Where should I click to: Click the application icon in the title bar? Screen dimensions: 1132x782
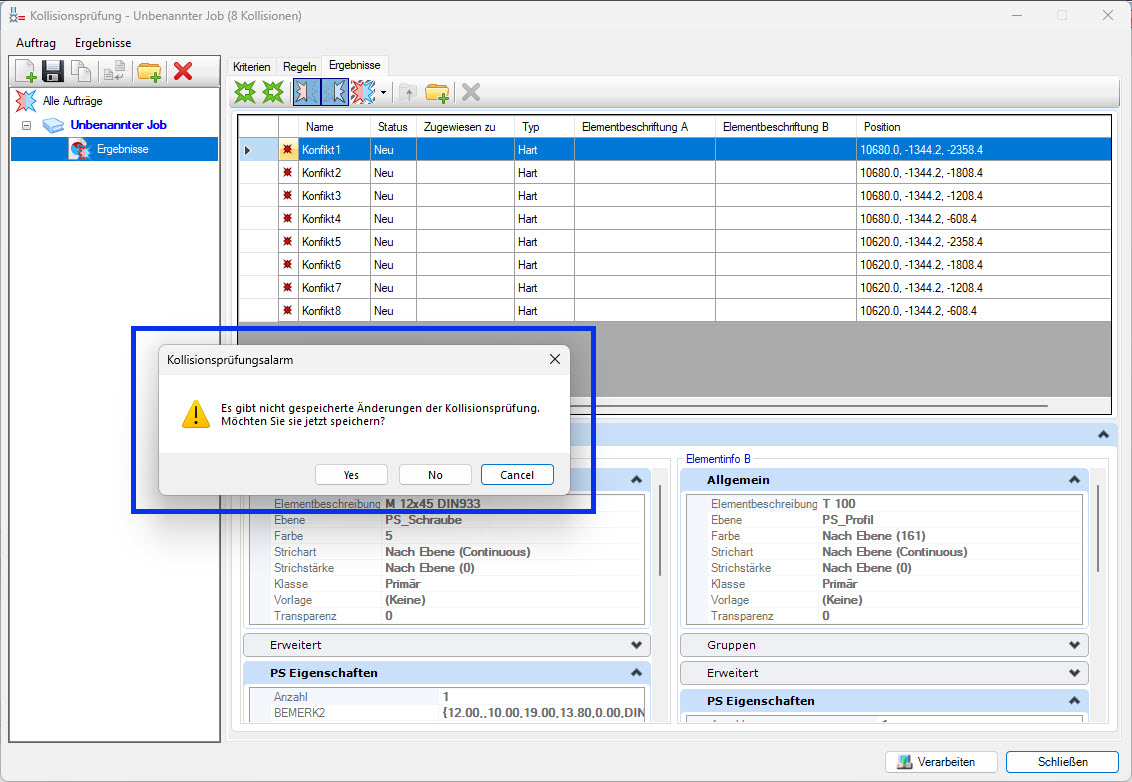click(x=16, y=15)
